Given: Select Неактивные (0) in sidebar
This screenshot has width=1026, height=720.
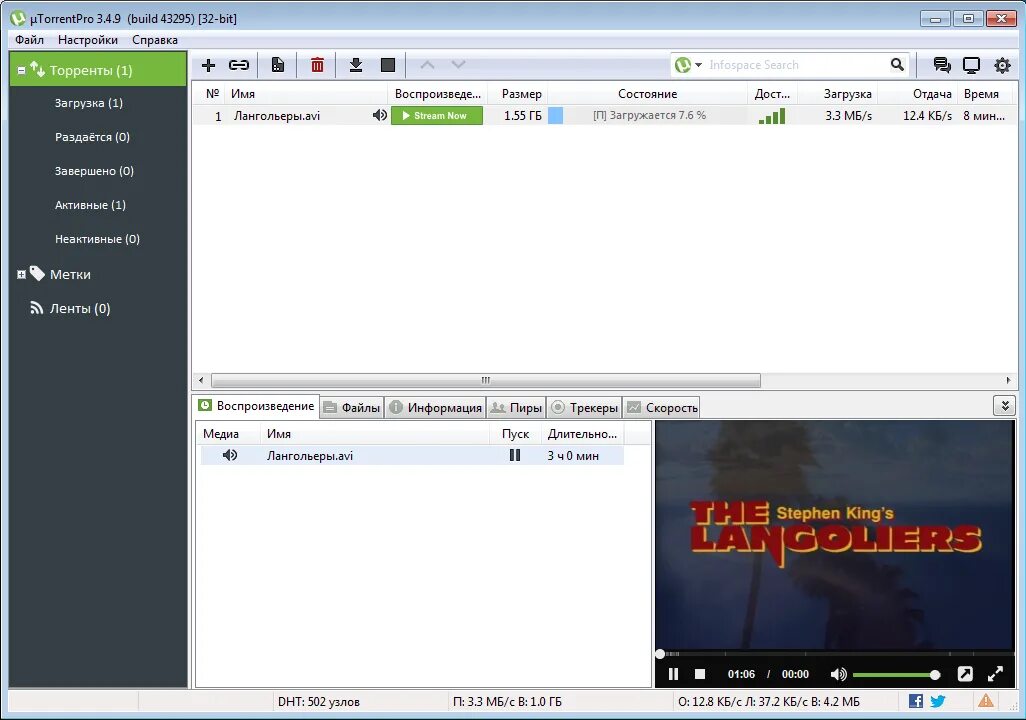Looking at the screenshot, I should point(97,239).
